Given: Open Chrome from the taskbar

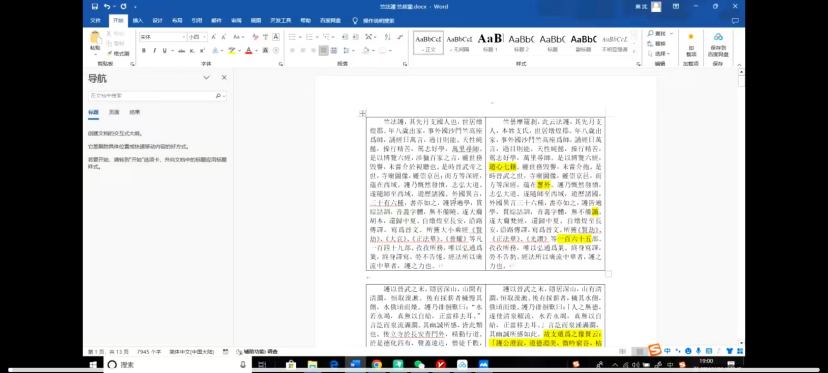Looking at the screenshot, I should (377, 365).
